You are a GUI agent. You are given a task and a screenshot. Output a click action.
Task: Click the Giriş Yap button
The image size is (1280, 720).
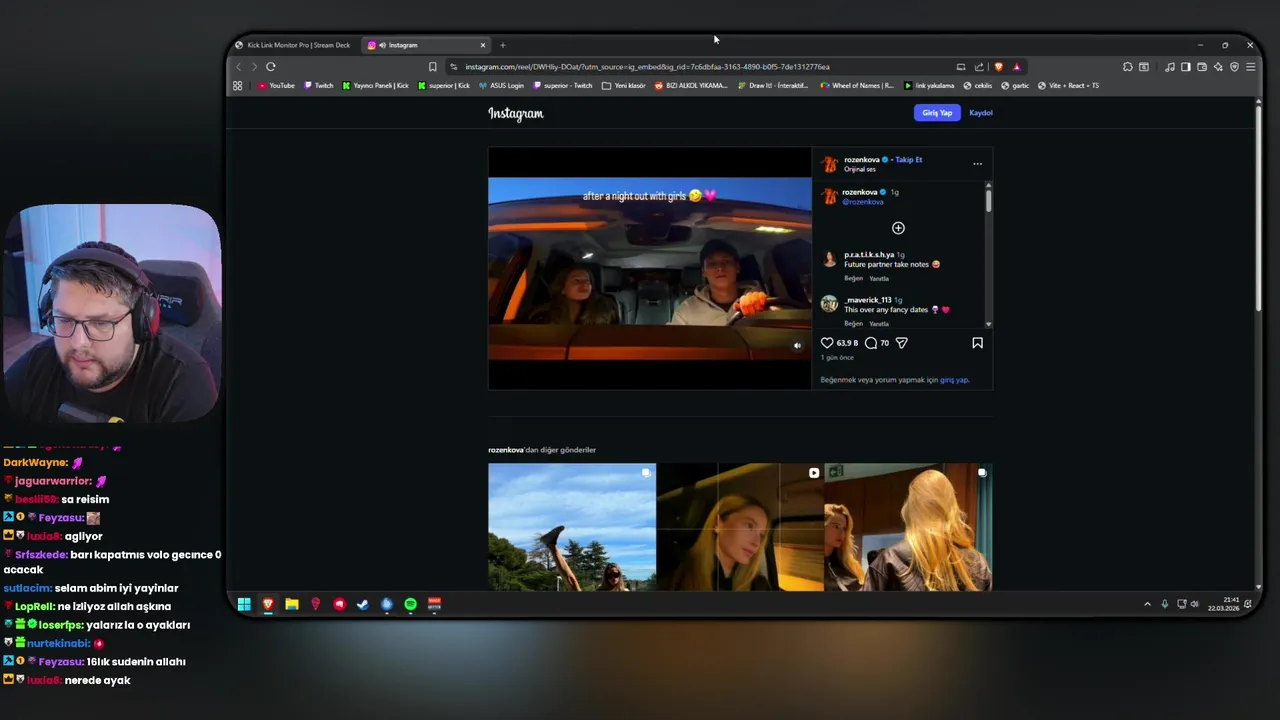tap(937, 113)
